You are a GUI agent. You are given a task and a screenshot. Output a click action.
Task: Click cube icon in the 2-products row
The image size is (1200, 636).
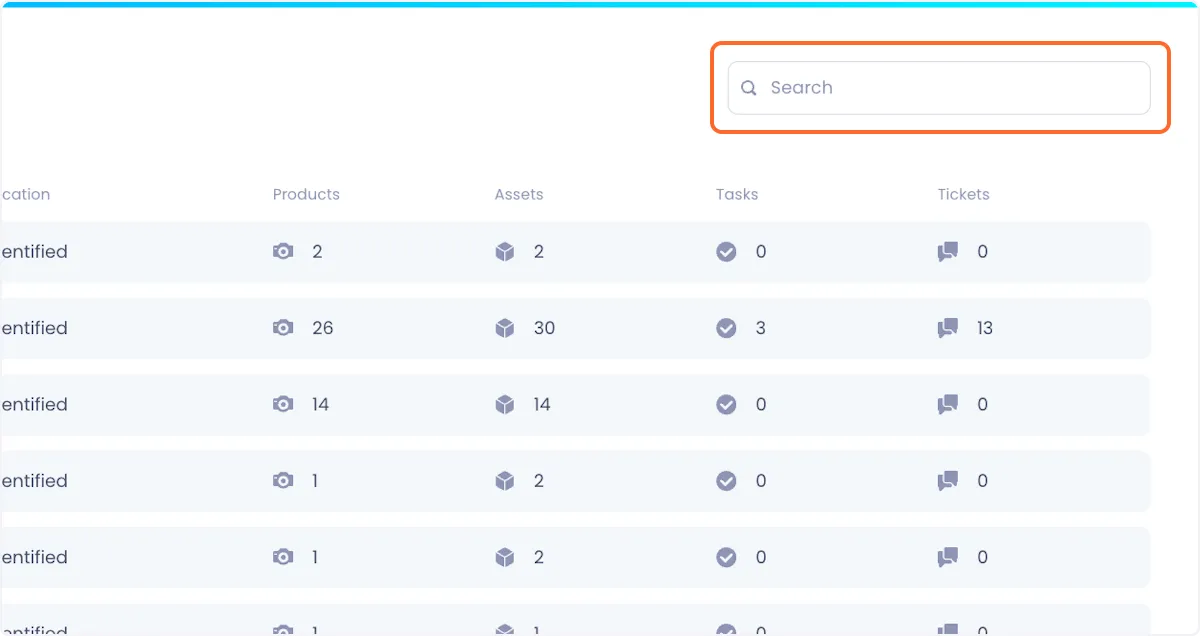coord(505,252)
